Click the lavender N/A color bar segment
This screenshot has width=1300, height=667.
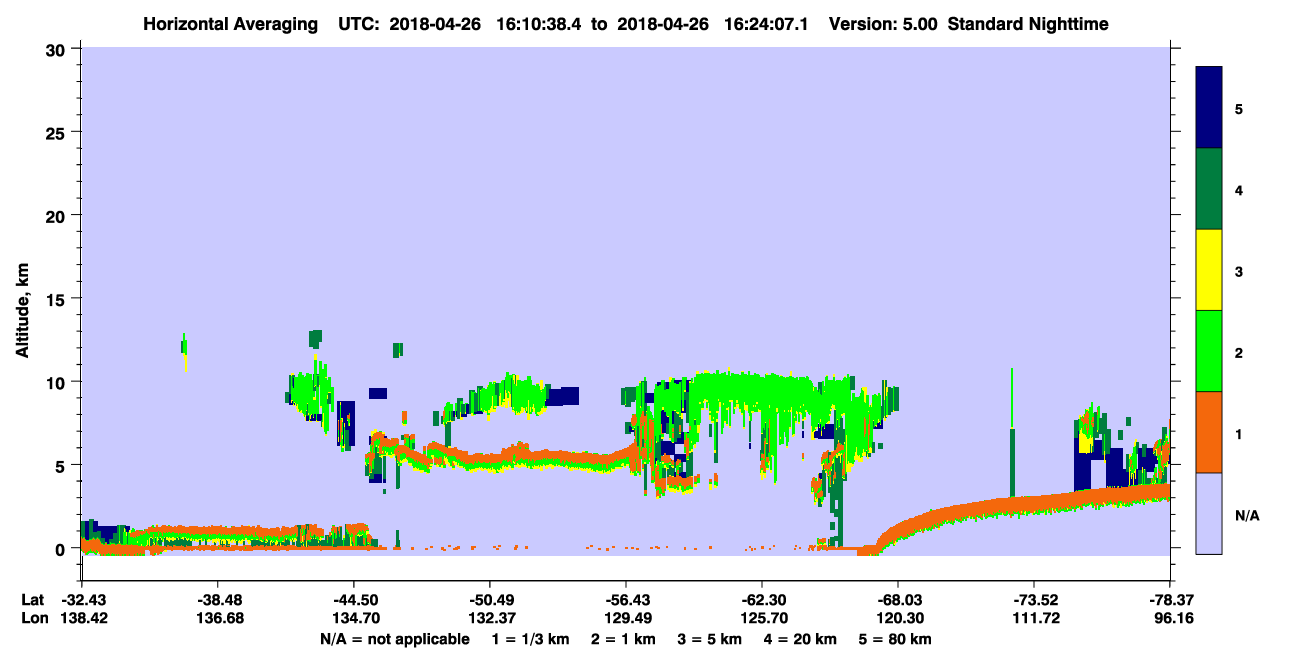1209,513
